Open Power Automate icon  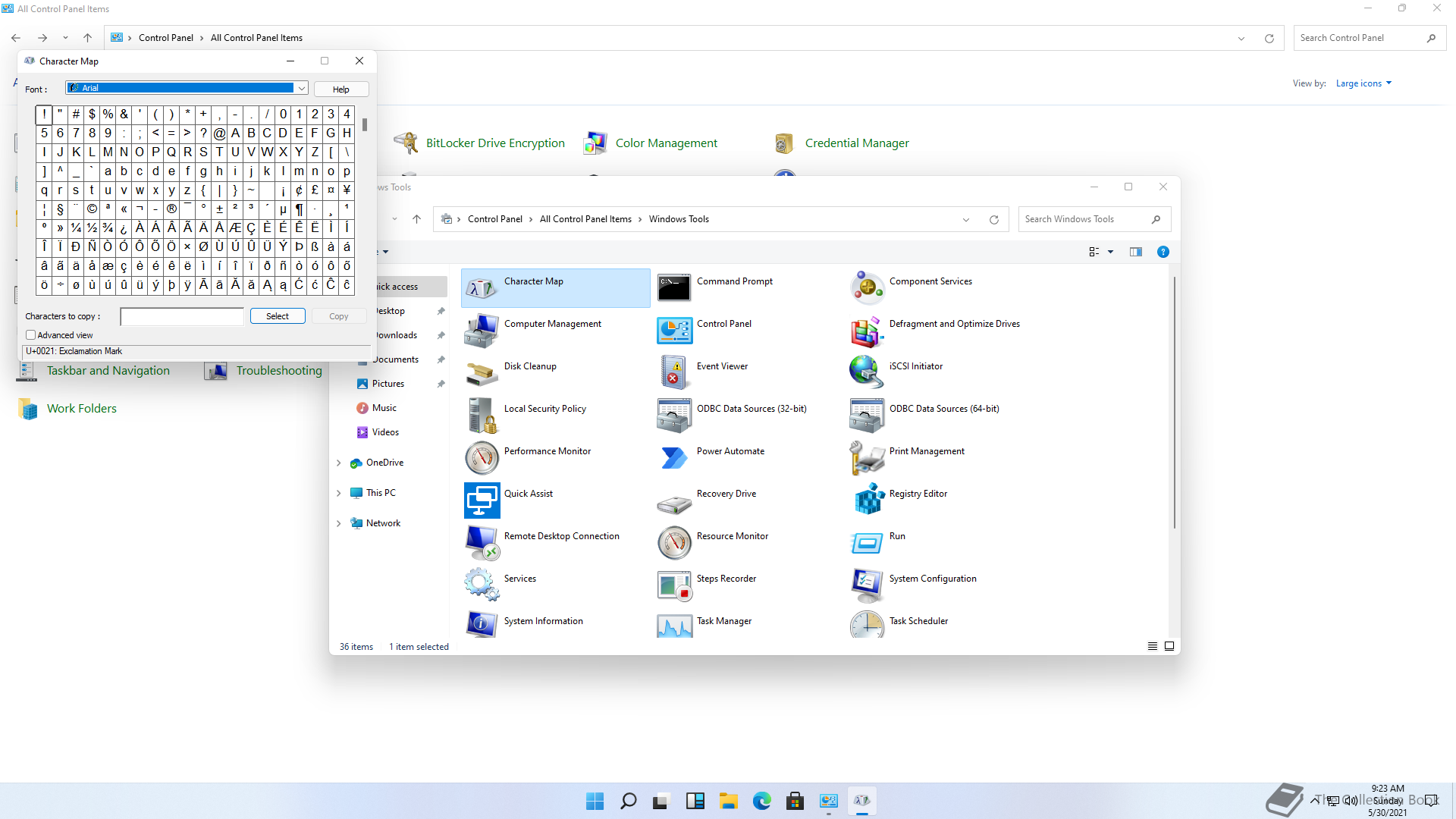674,458
